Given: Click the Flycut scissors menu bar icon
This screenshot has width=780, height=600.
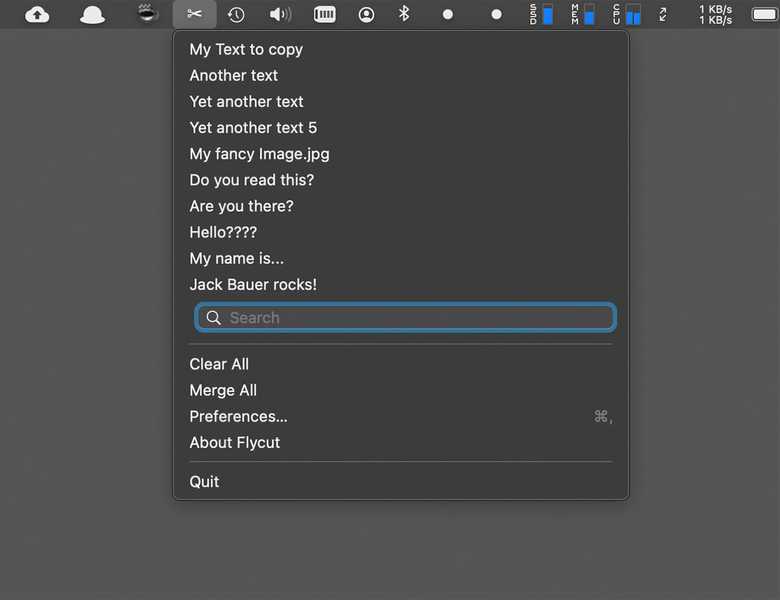Looking at the screenshot, I should [x=194, y=14].
